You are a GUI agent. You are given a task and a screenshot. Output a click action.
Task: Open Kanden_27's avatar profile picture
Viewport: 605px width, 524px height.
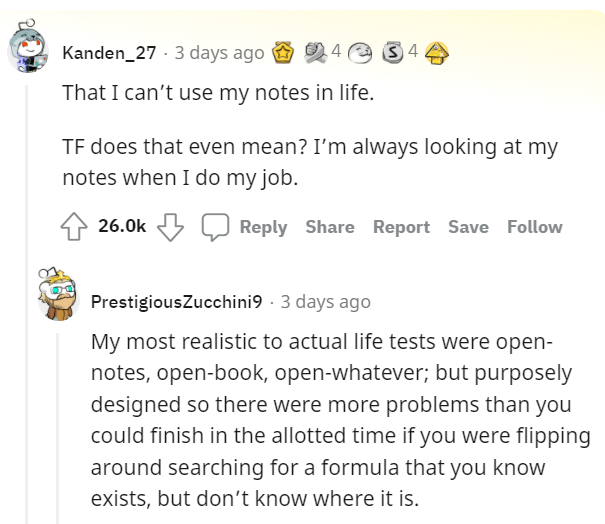click(30, 48)
